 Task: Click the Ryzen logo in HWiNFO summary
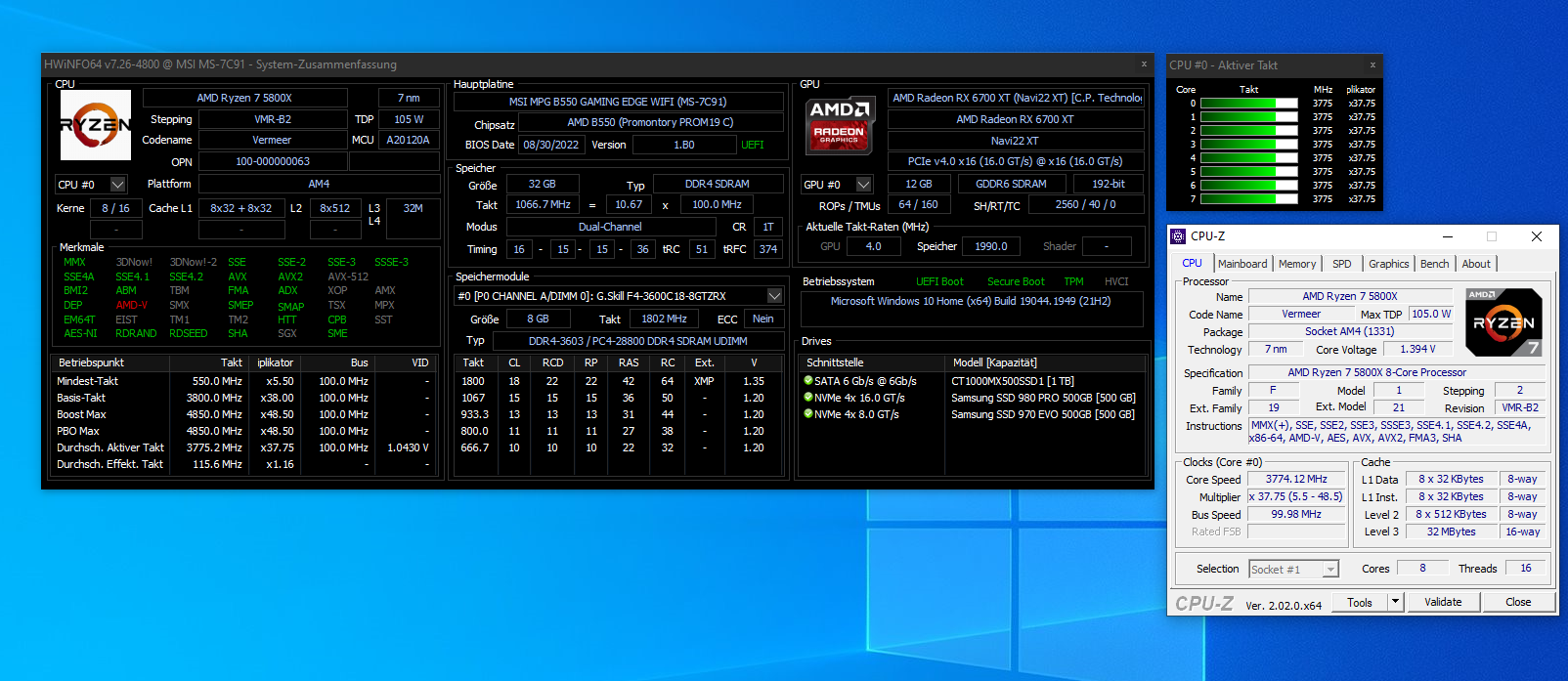point(96,125)
